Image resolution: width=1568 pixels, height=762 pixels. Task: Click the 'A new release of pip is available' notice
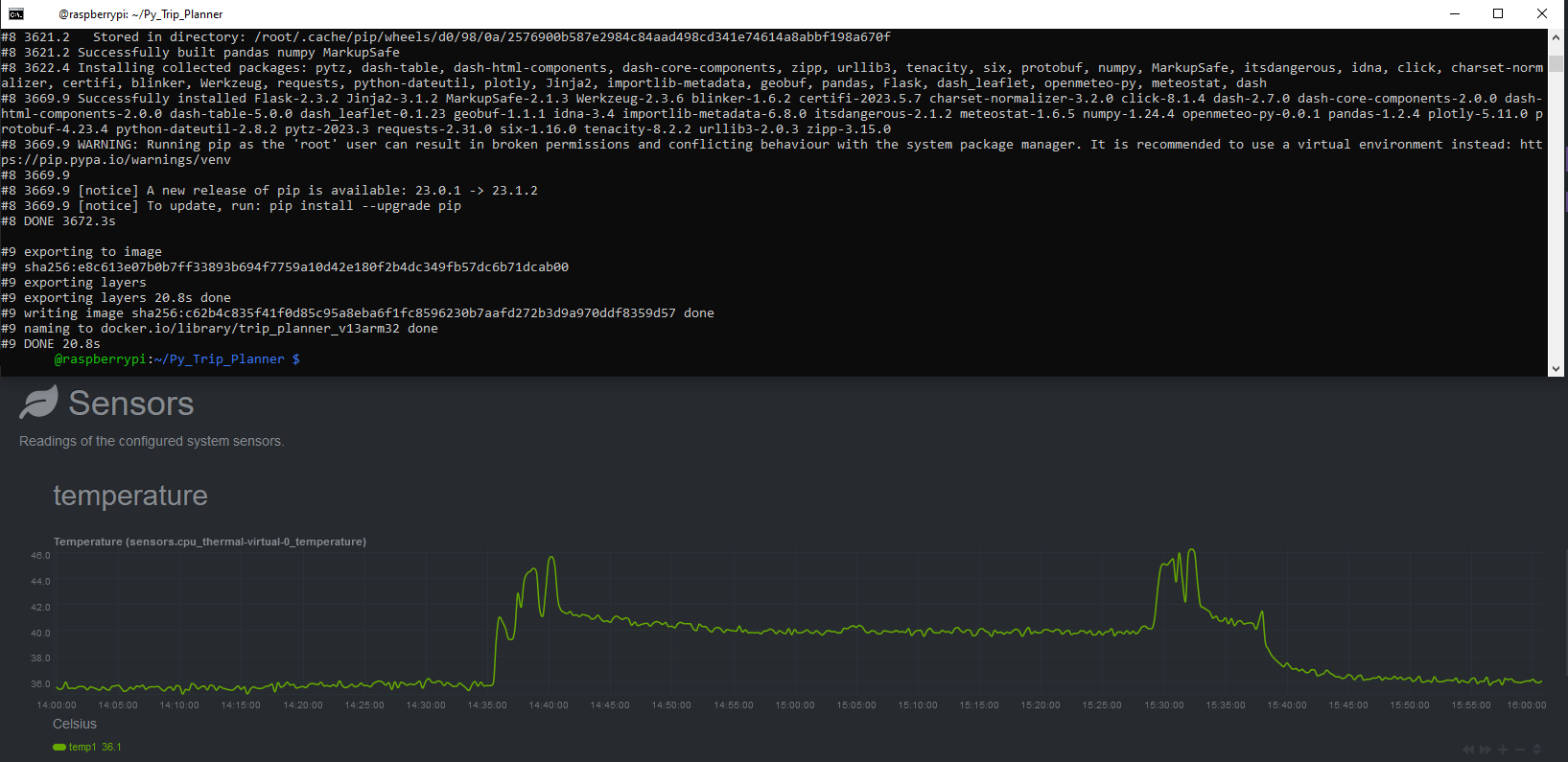pyautogui.click(x=269, y=191)
